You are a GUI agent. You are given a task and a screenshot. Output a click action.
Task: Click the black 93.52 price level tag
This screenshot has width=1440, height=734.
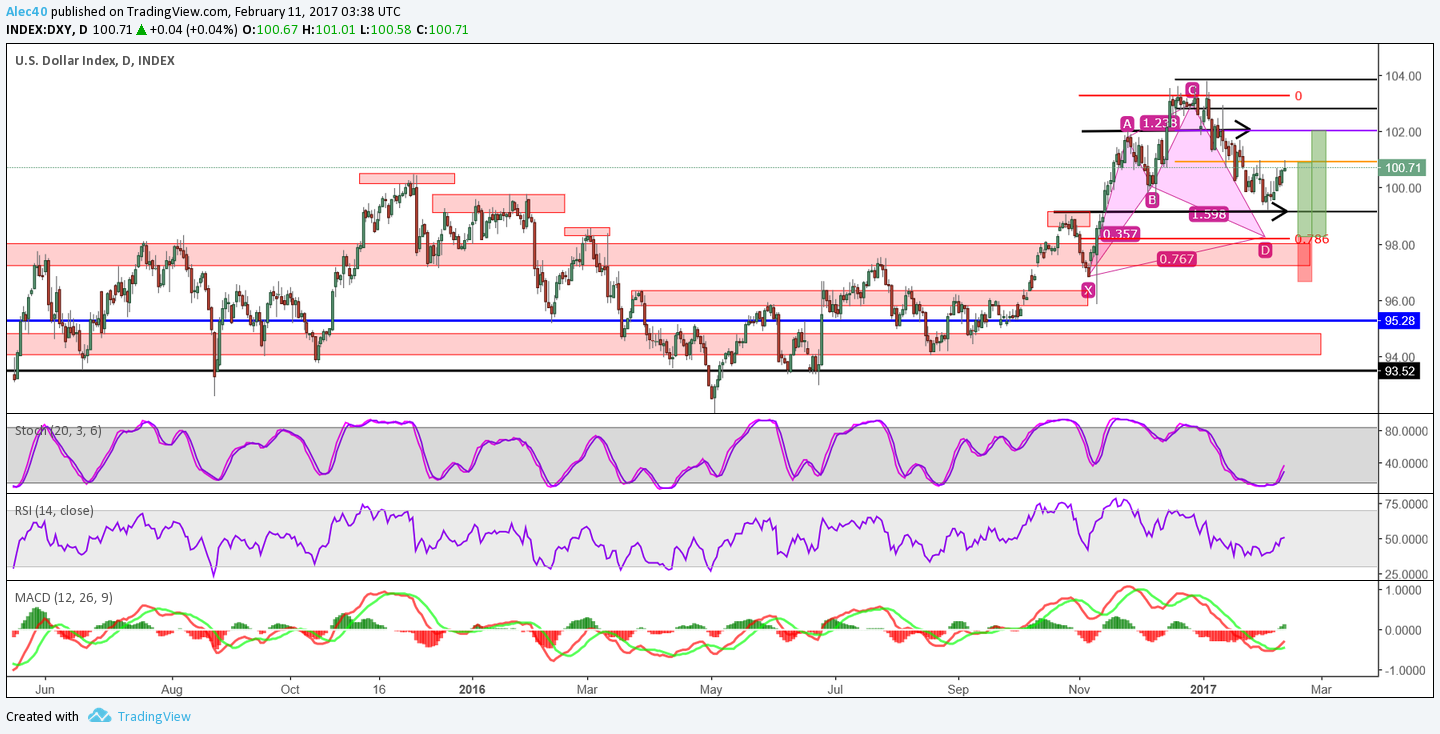tap(1398, 371)
